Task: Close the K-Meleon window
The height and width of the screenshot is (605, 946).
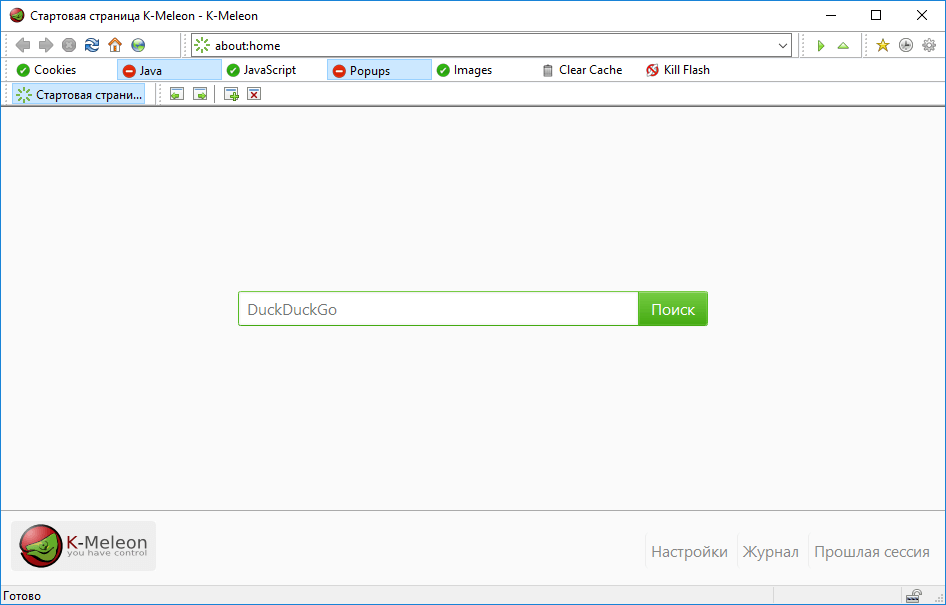Action: point(922,16)
